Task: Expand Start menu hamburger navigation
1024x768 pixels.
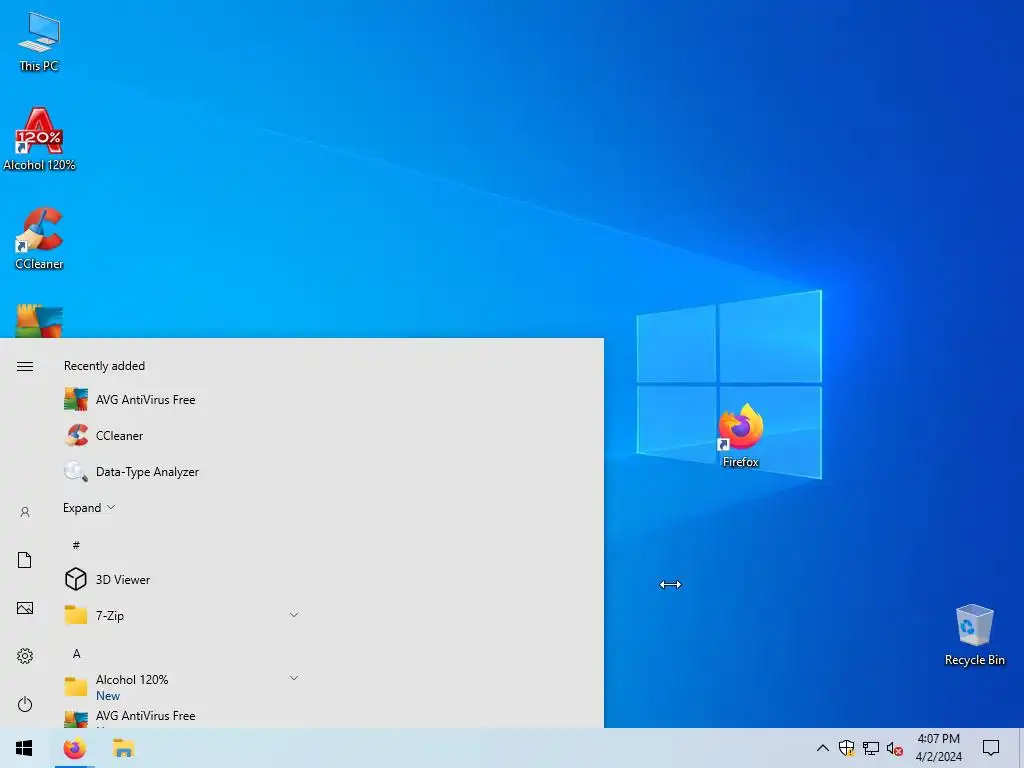Action: 25,366
